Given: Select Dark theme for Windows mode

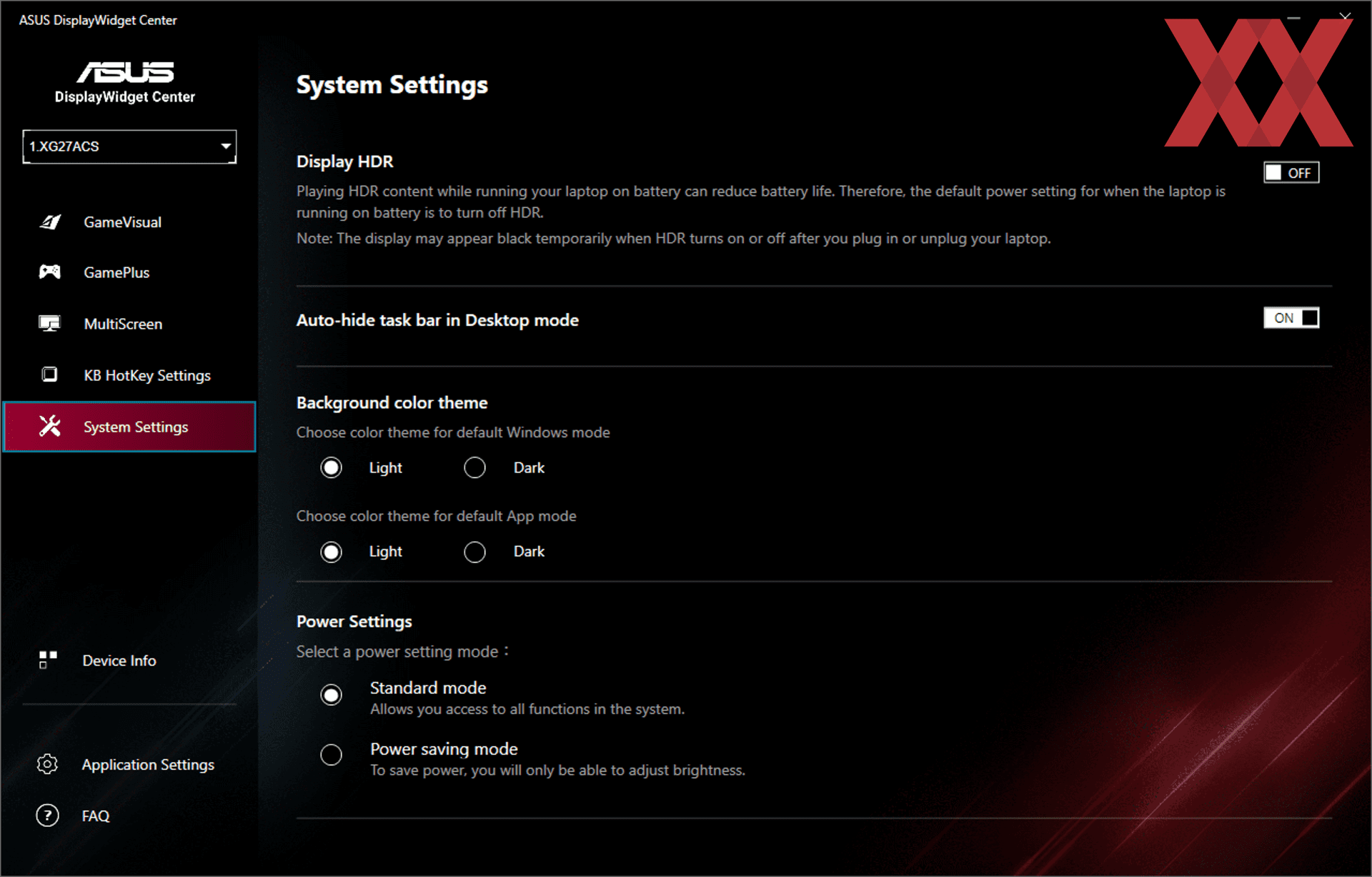Looking at the screenshot, I should (474, 467).
